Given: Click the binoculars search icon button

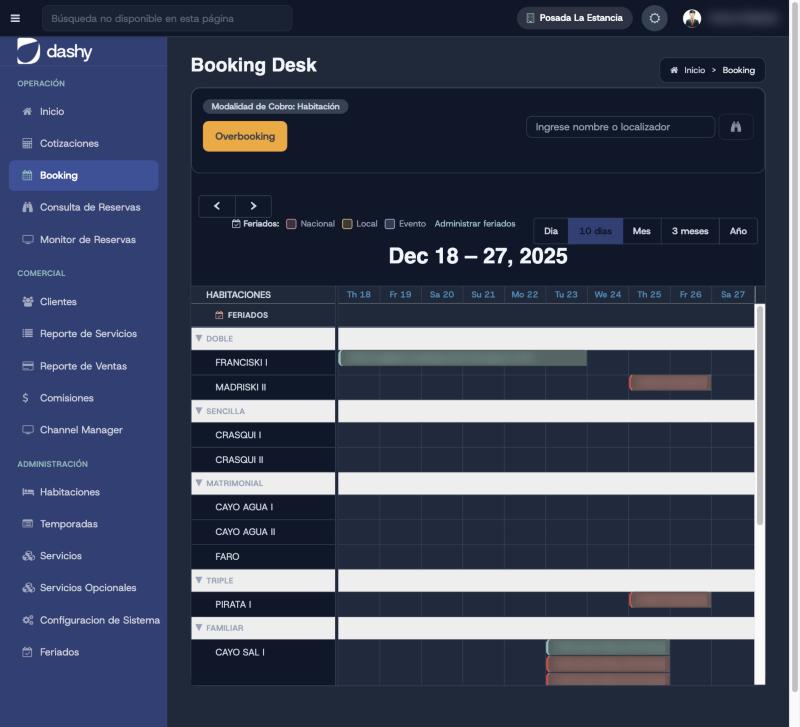Looking at the screenshot, I should pyautogui.click(x=736, y=127).
